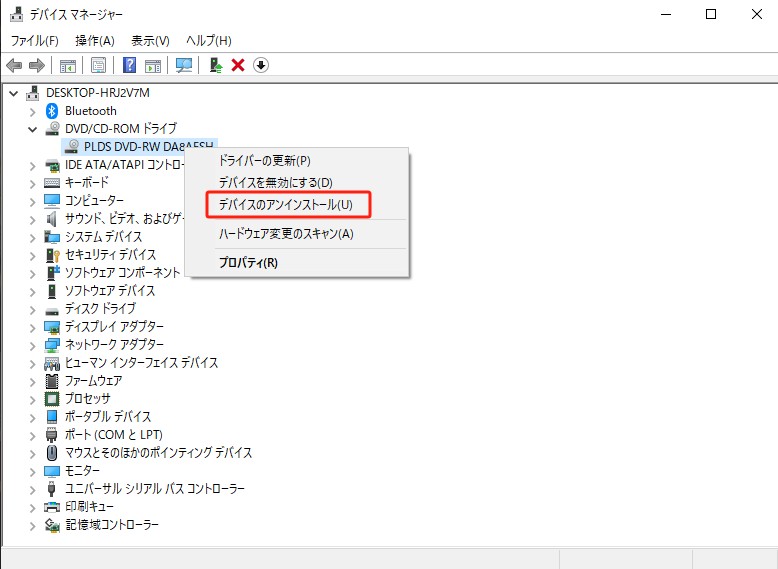Click the キーボード keyboard icon

point(52,183)
